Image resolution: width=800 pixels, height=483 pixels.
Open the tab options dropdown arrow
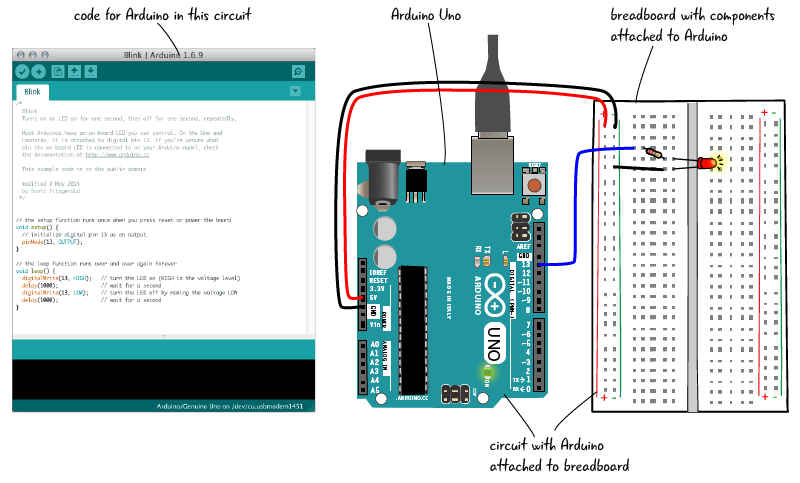click(295, 91)
